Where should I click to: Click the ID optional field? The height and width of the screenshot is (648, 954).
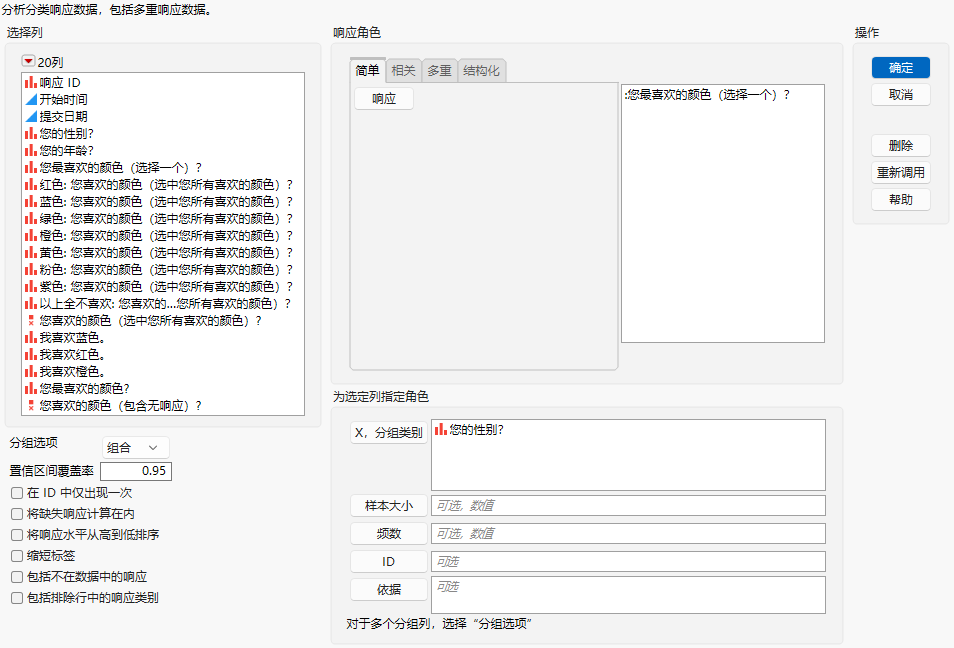(x=628, y=562)
